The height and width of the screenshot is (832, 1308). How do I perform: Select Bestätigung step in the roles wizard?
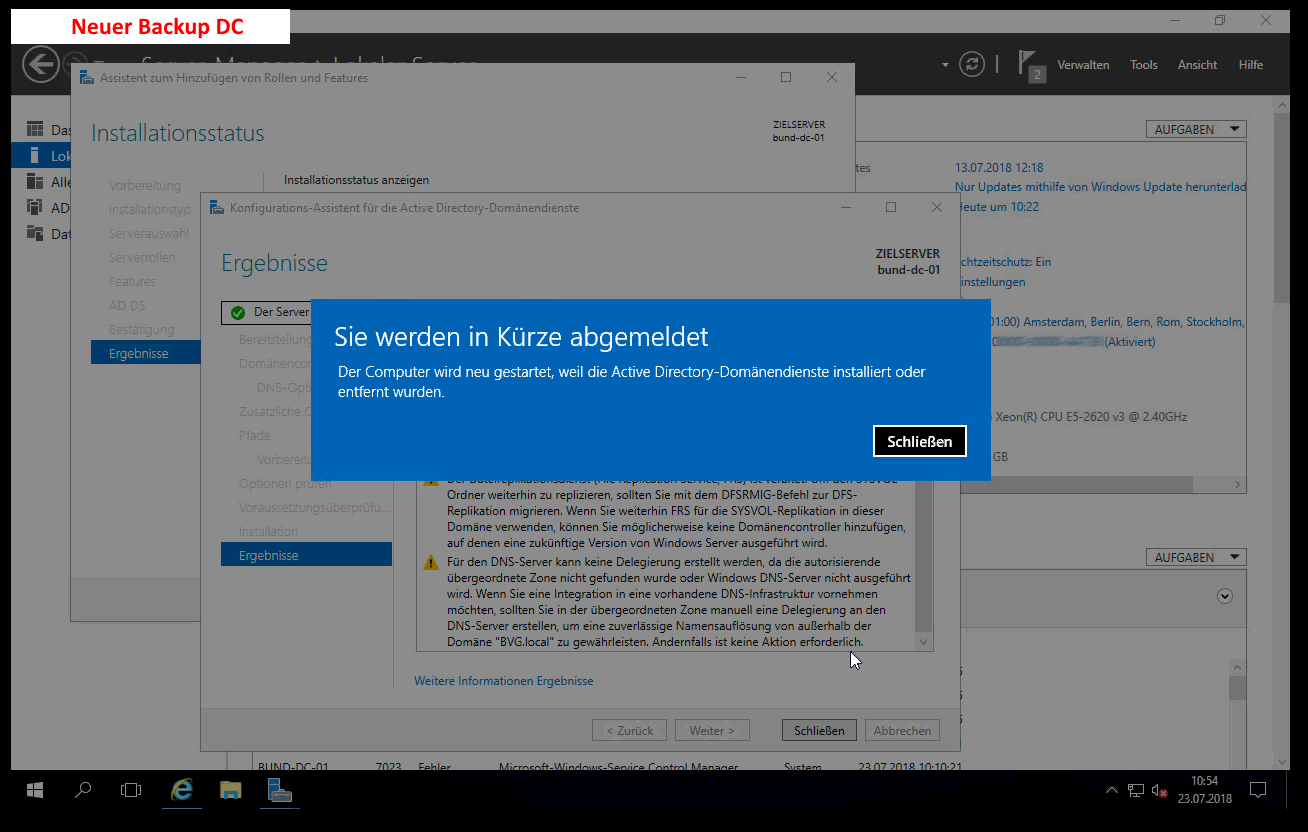pos(141,329)
